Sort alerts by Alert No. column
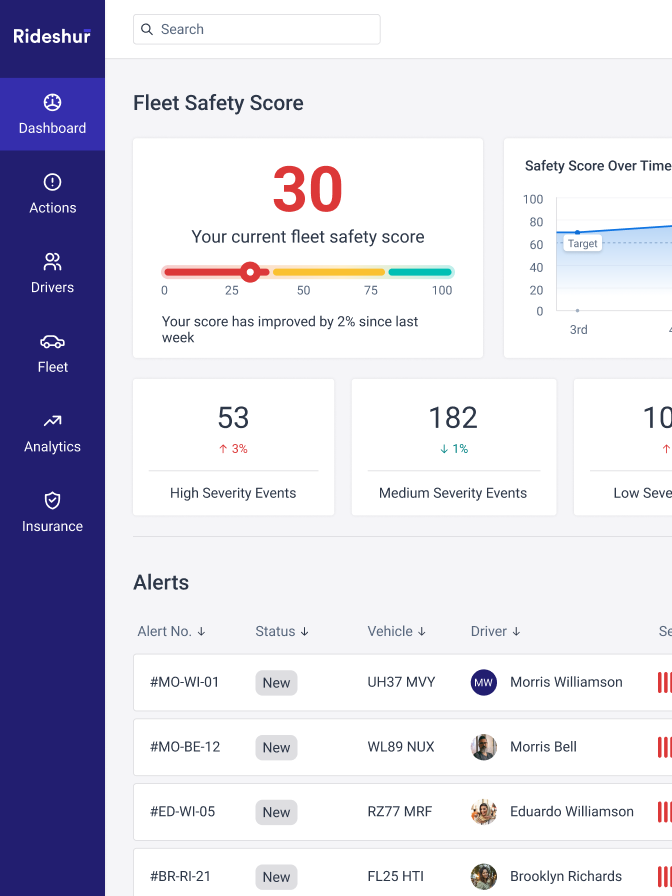The height and width of the screenshot is (896, 672). tap(171, 631)
